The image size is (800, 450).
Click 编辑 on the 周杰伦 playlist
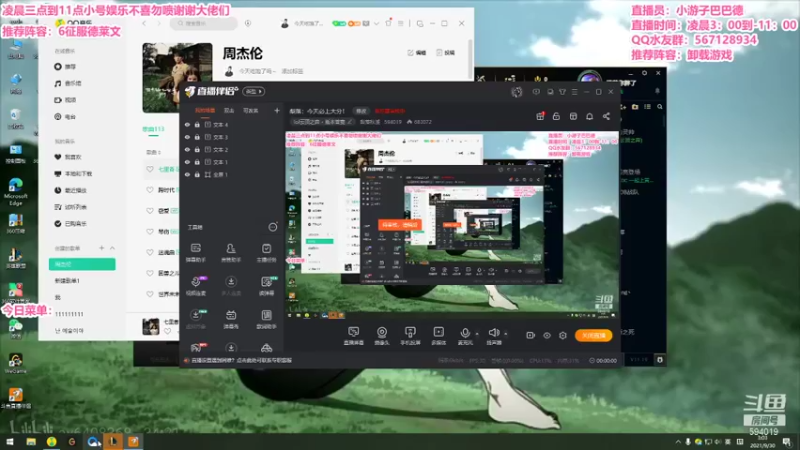(x=417, y=53)
